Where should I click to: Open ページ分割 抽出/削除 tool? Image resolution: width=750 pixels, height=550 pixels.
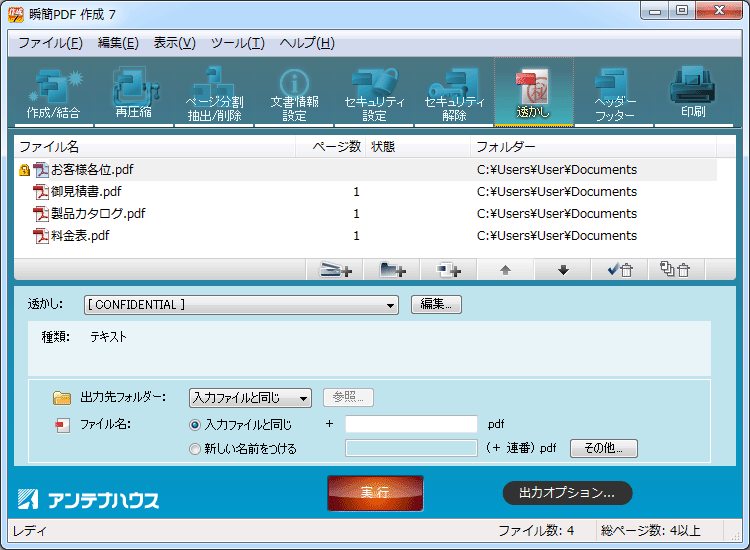(214, 93)
